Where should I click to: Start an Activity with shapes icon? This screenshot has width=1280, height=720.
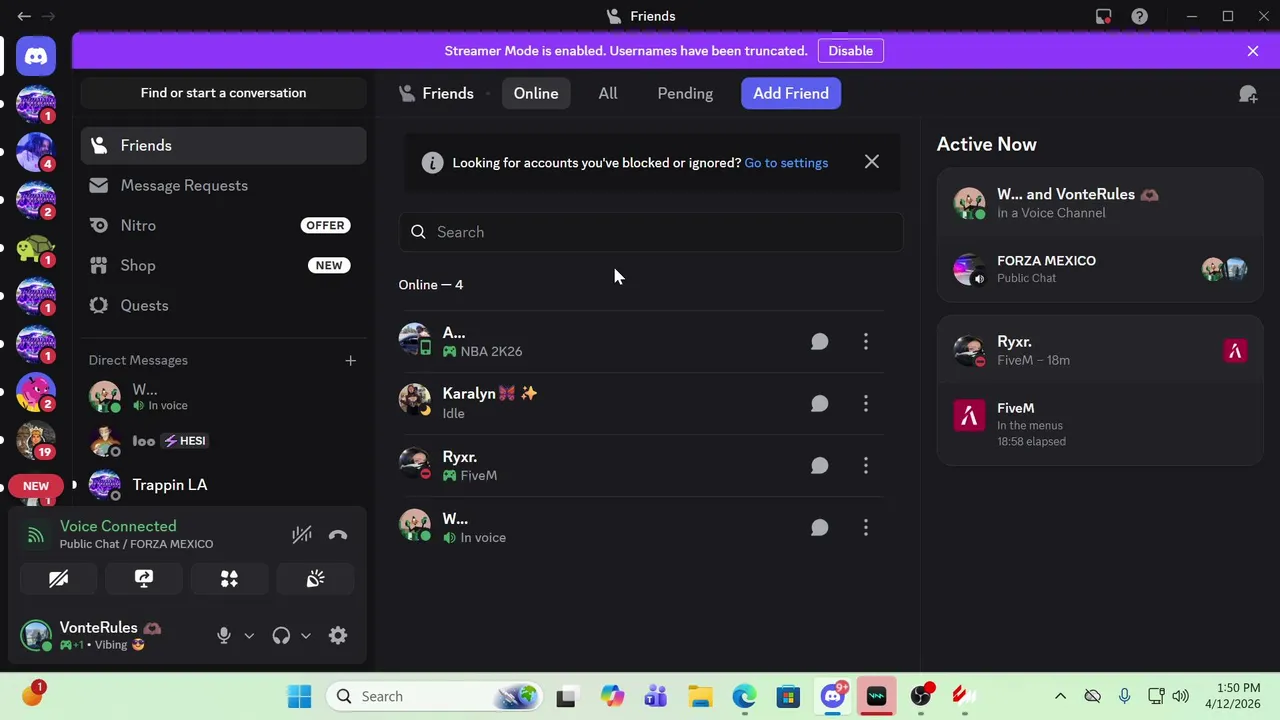[x=229, y=579]
